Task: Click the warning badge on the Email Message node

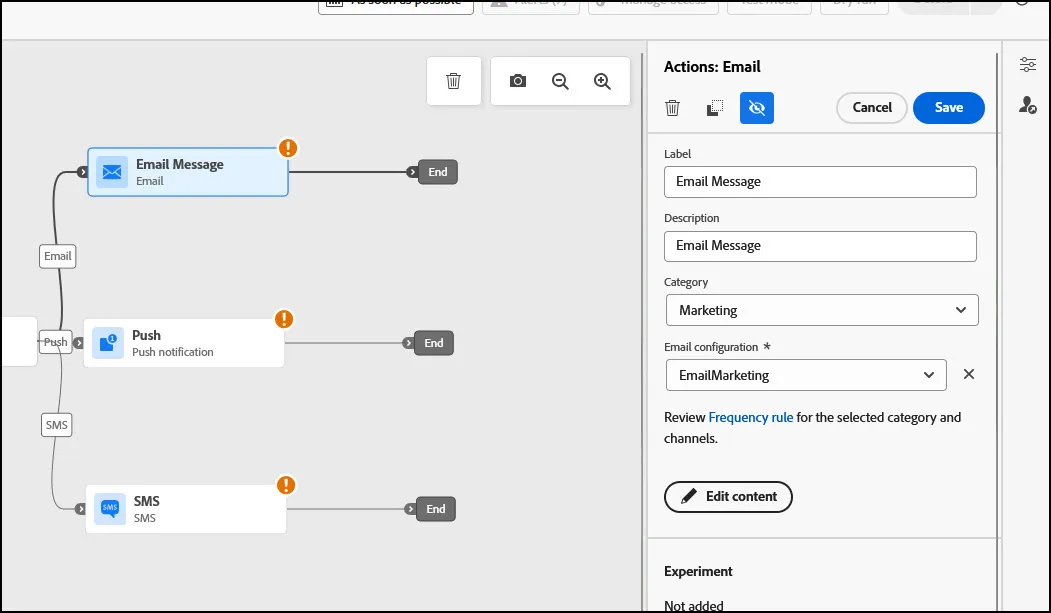Action: coord(288,147)
